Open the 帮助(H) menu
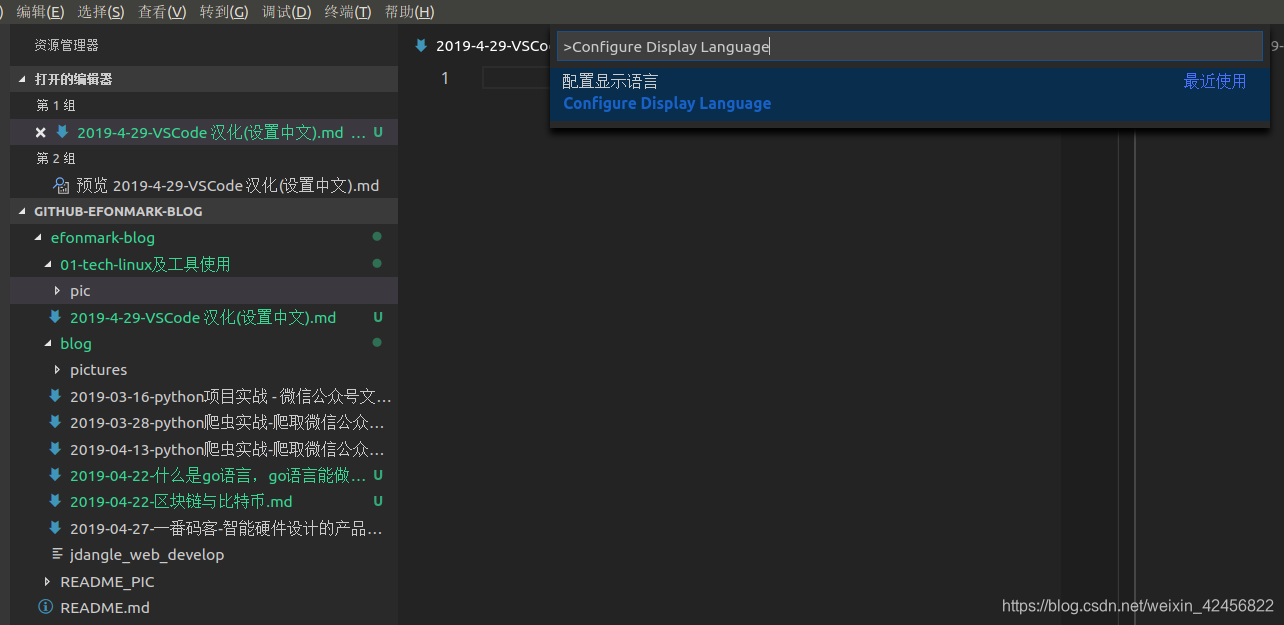 pyautogui.click(x=409, y=12)
